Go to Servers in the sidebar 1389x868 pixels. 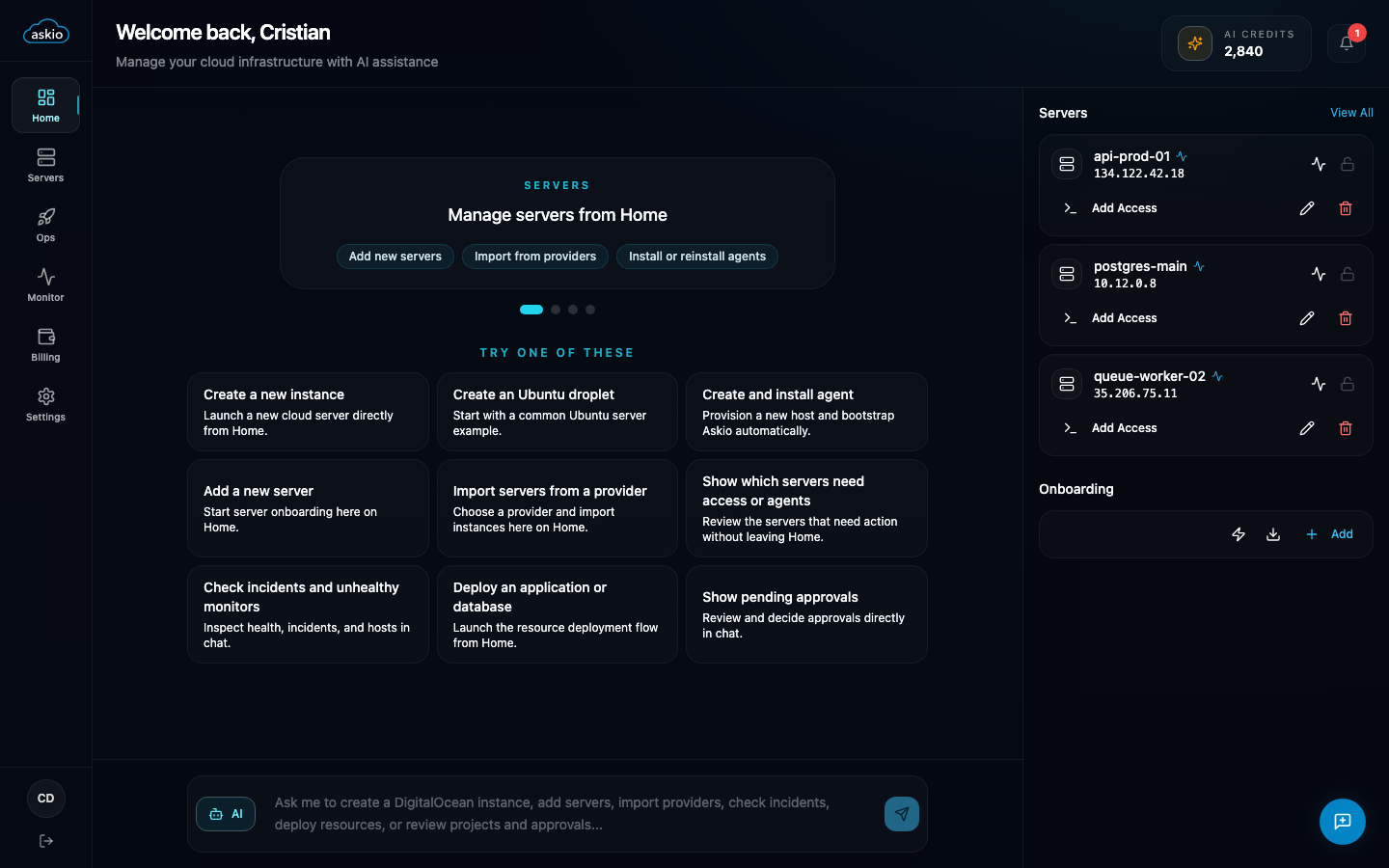pos(45,165)
